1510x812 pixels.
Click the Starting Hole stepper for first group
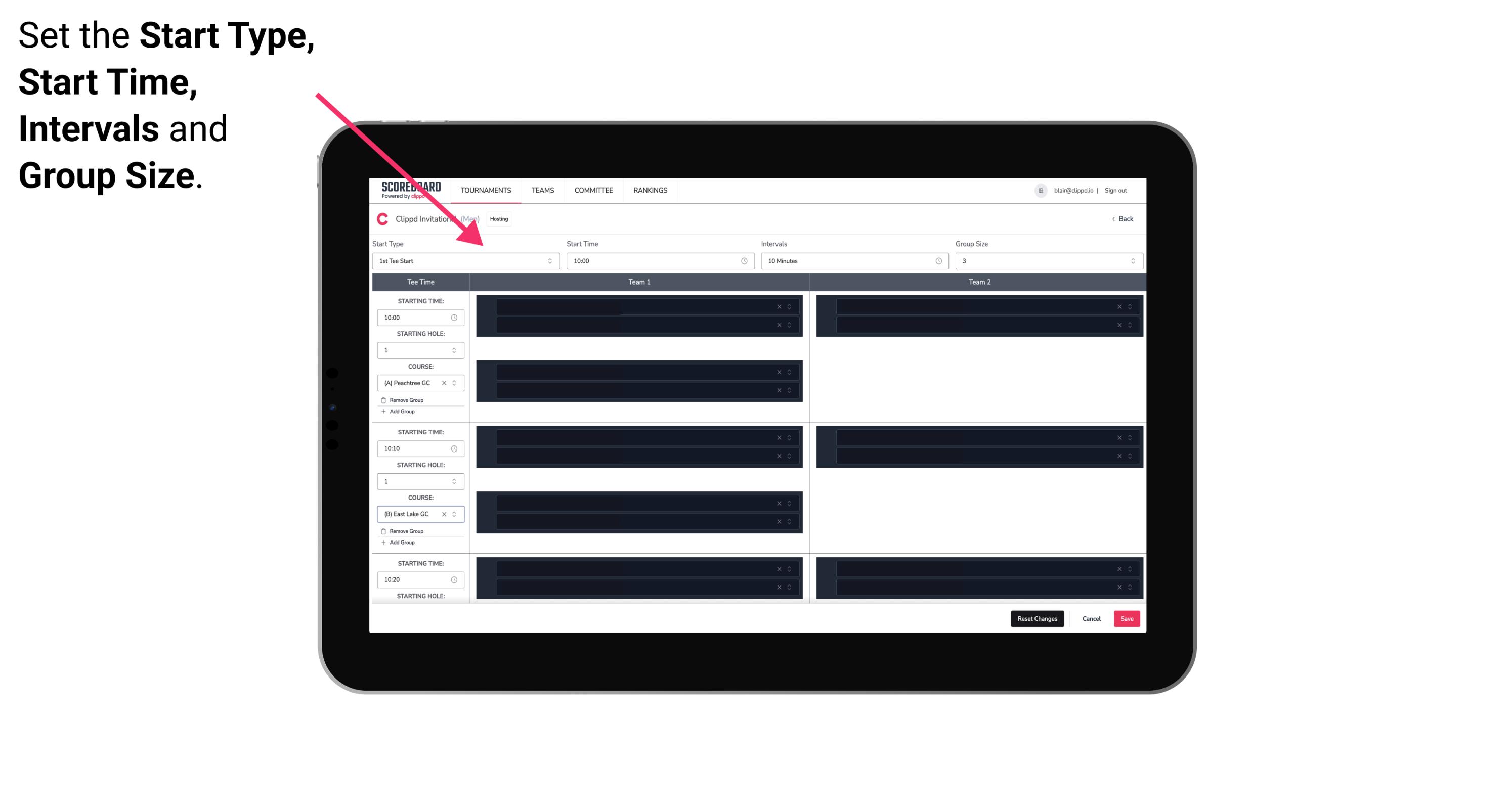click(456, 350)
